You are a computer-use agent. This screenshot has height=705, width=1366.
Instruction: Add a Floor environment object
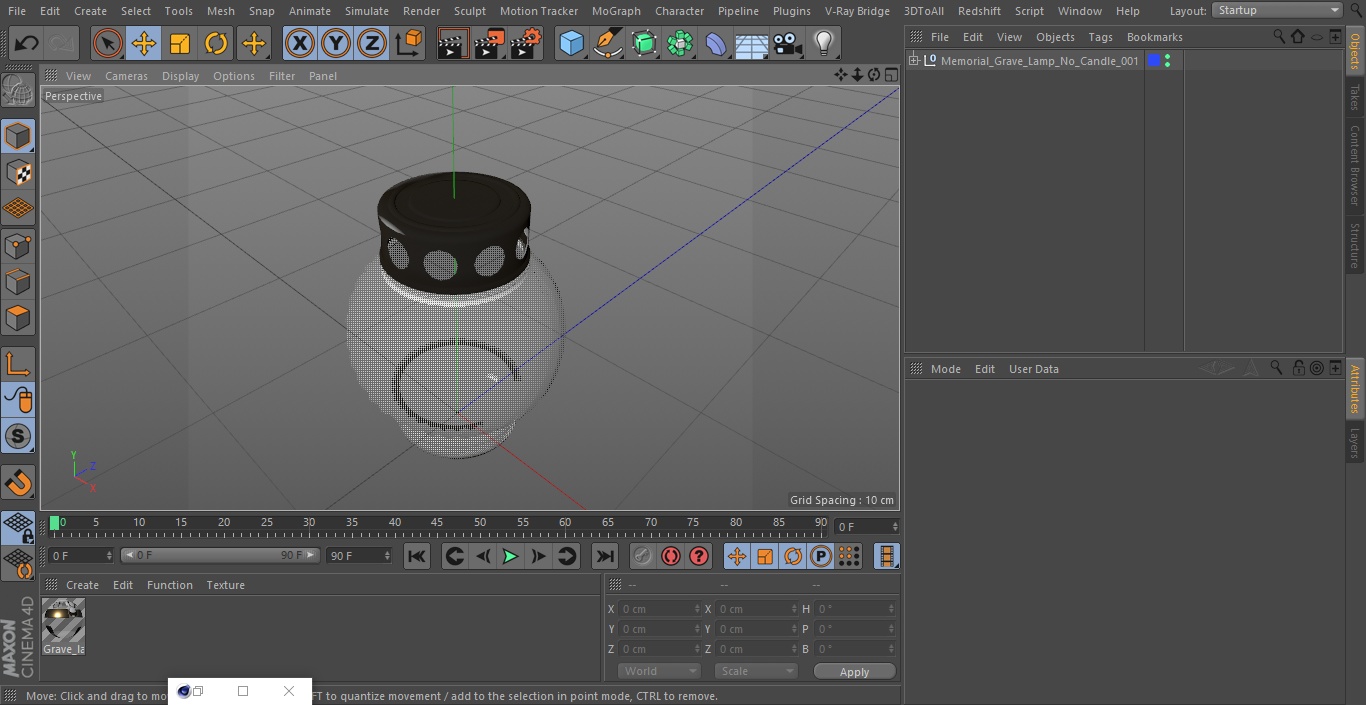tap(752, 44)
